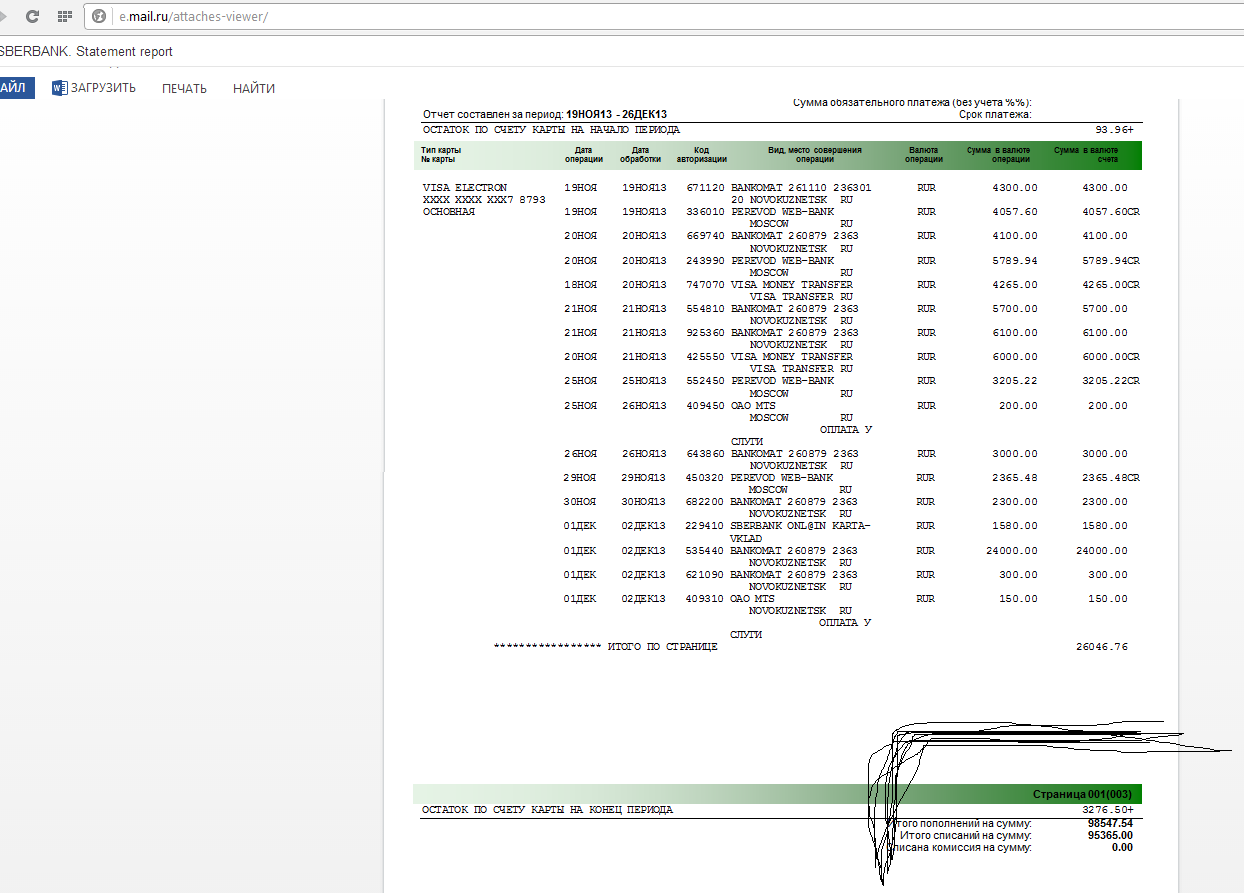The image size is (1244, 893).
Task: Select the account amount 4057.60CR
Action: (x=1110, y=212)
